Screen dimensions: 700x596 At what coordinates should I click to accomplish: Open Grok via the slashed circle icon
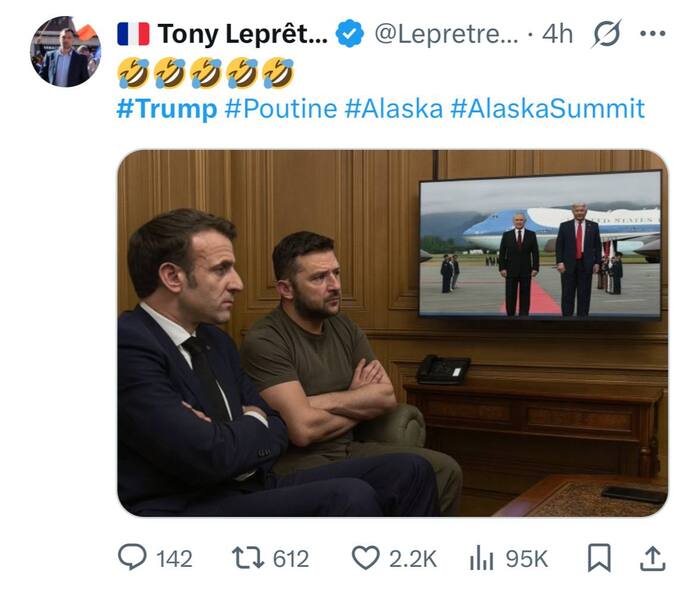click(x=606, y=34)
